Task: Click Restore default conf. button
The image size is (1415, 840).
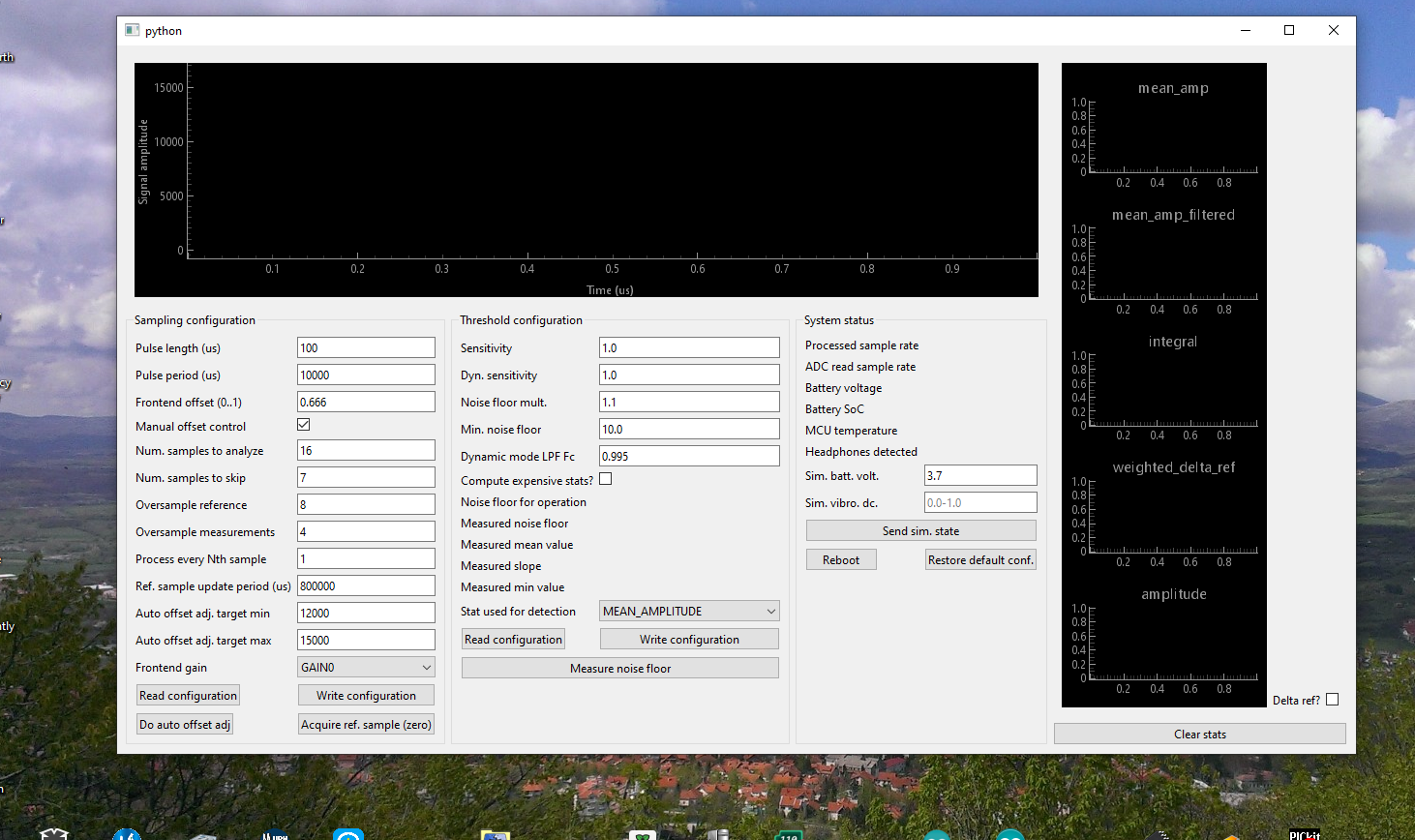Action: point(980,559)
